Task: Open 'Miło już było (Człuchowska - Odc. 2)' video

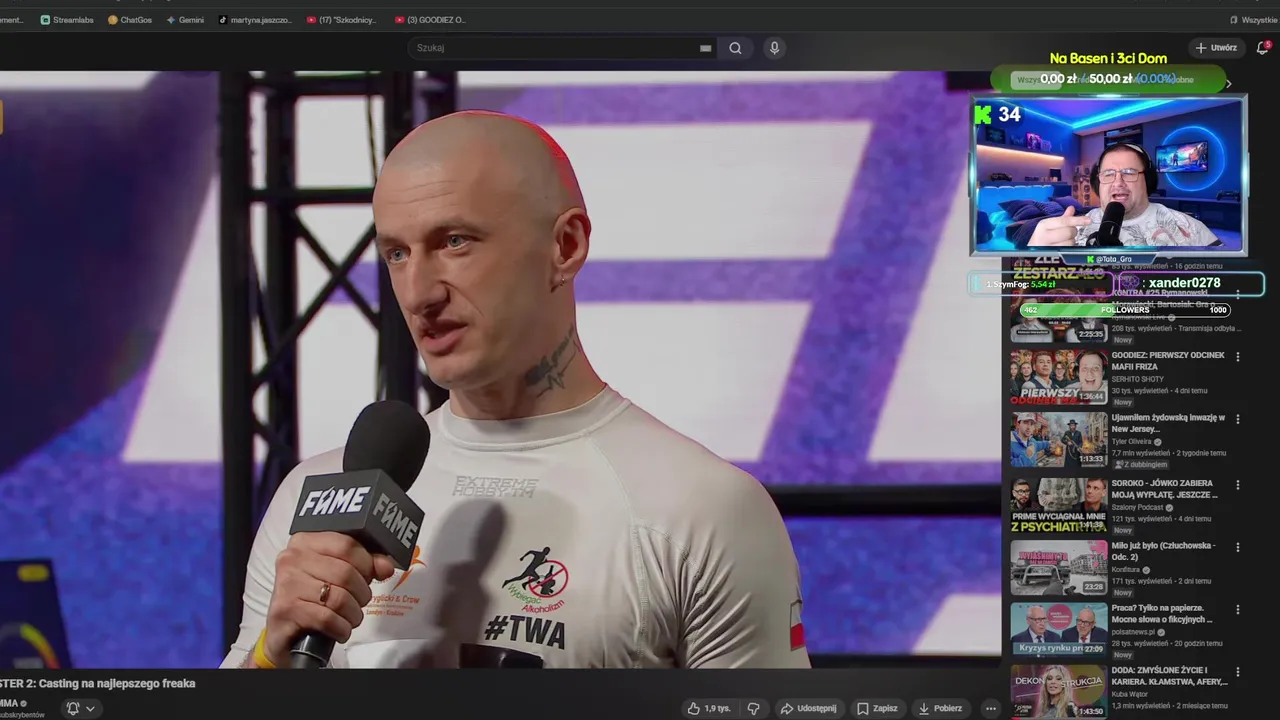Action: point(1163,551)
